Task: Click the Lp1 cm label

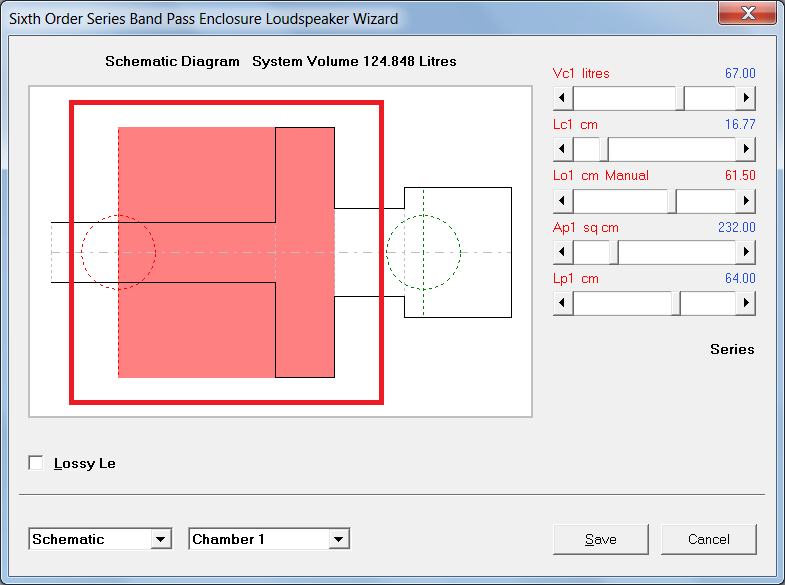Action: click(576, 279)
